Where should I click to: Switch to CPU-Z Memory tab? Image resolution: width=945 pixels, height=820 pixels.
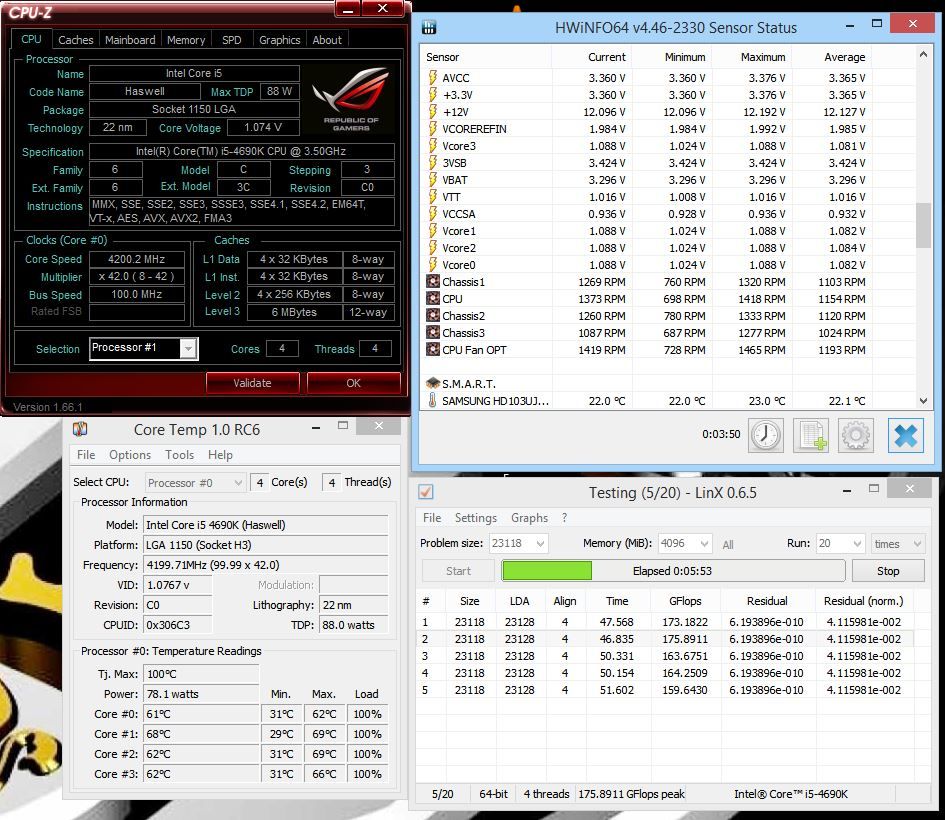[186, 40]
